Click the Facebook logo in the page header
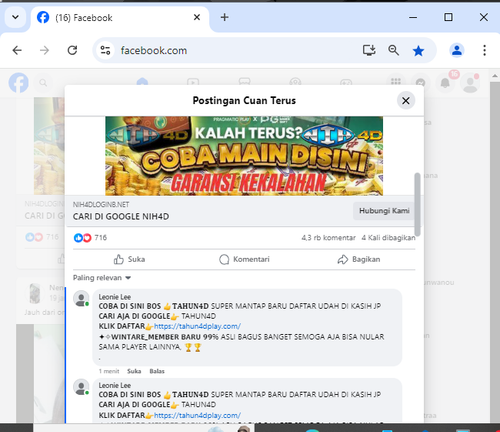Image resolution: width=500 pixels, height=432 pixels. 18,82
